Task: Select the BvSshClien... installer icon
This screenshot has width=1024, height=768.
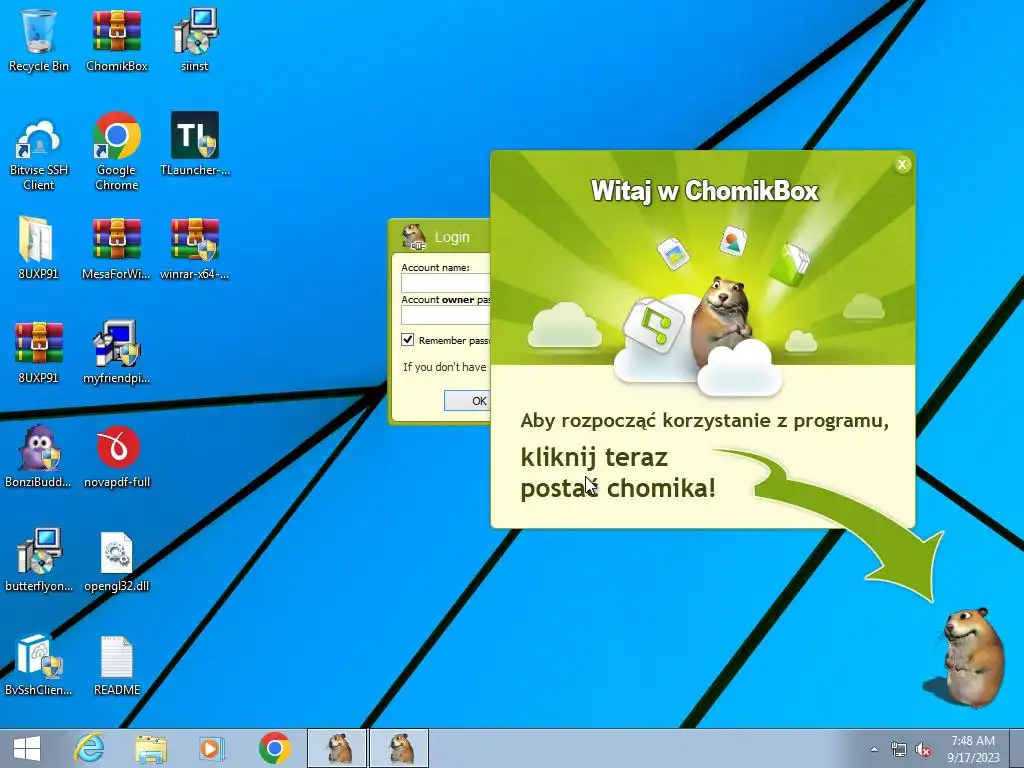Action: 39,664
